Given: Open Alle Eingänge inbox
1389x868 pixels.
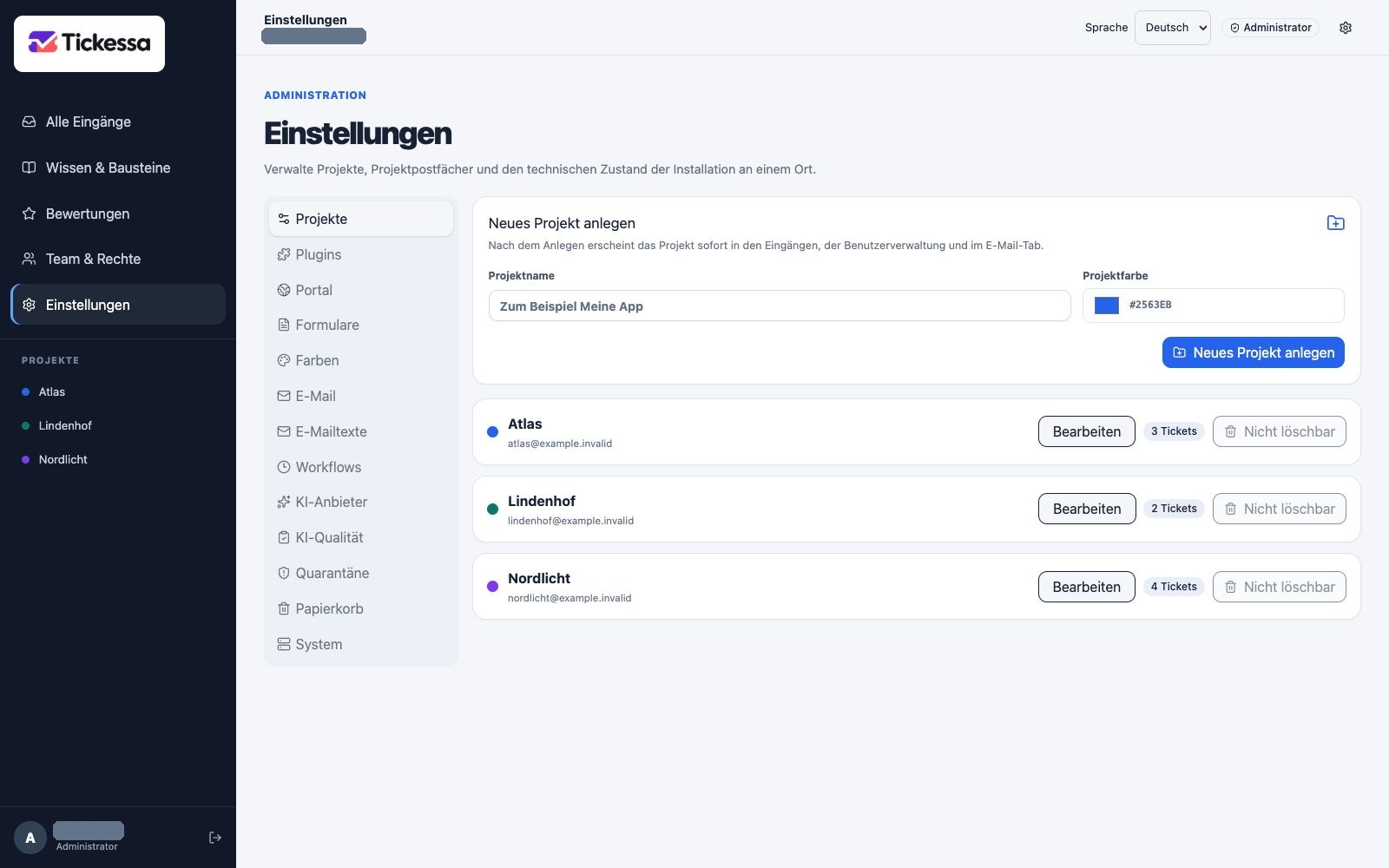Looking at the screenshot, I should tap(118, 122).
